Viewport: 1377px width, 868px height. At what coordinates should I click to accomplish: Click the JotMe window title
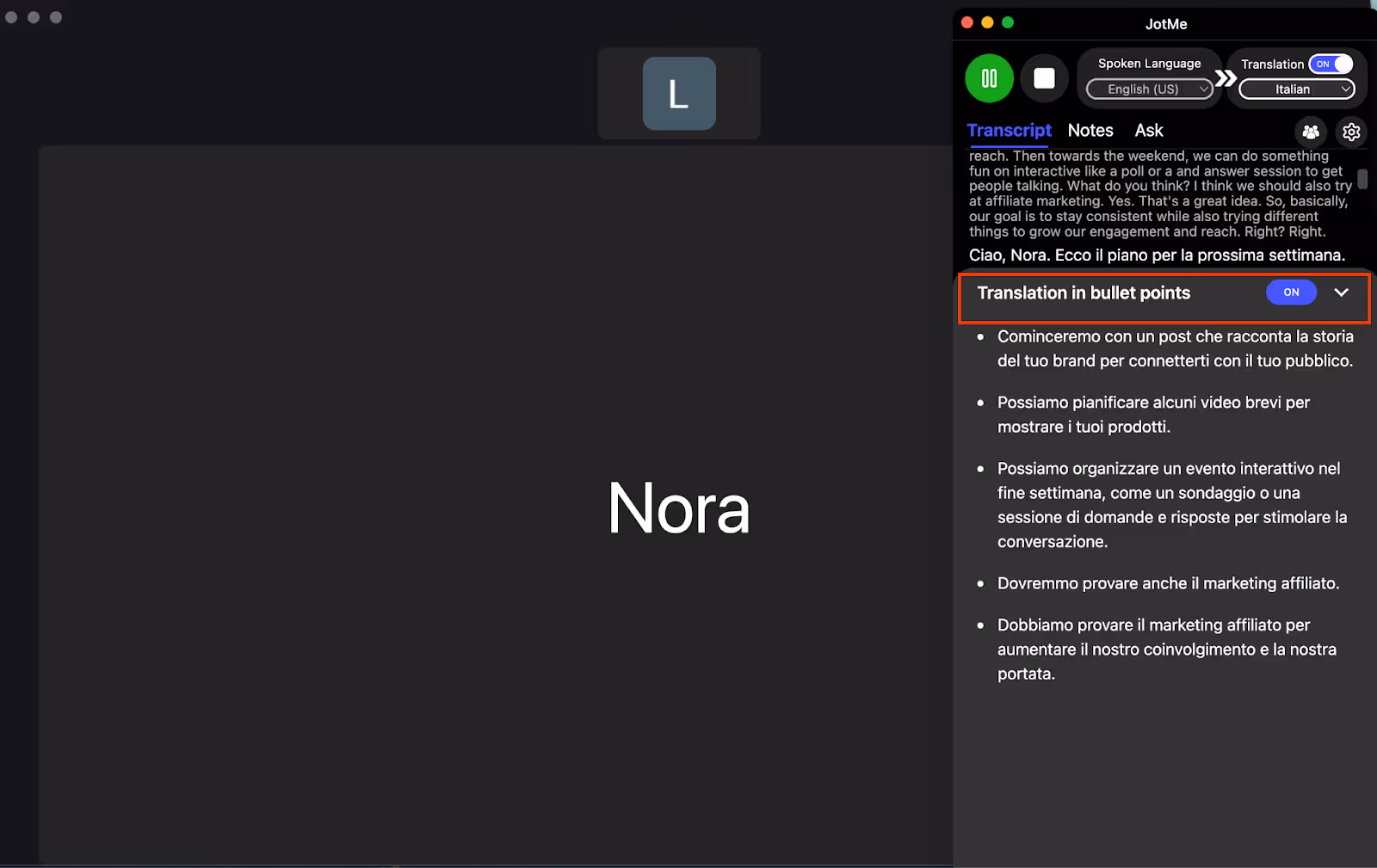click(1166, 24)
